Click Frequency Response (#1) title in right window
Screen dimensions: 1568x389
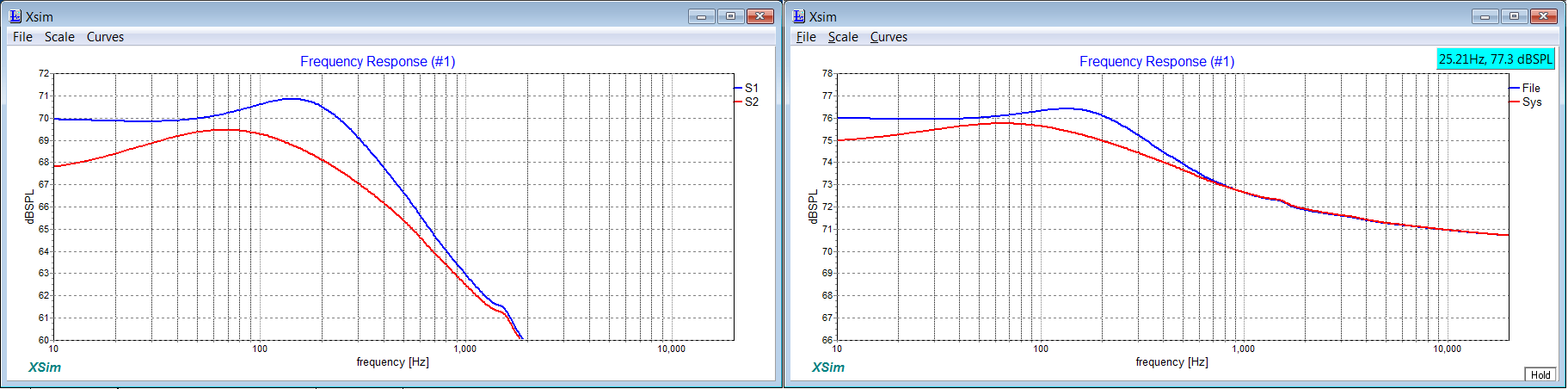[x=1157, y=61]
